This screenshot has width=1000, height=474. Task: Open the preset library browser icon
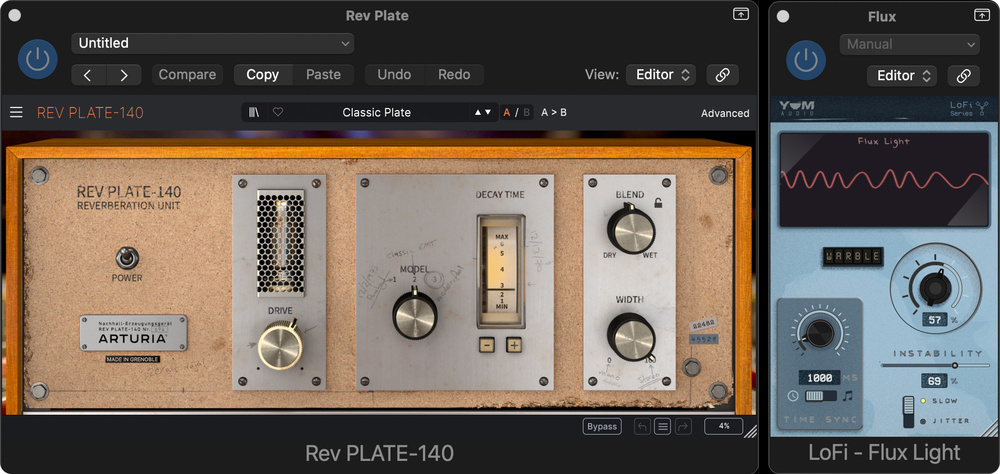[254, 113]
